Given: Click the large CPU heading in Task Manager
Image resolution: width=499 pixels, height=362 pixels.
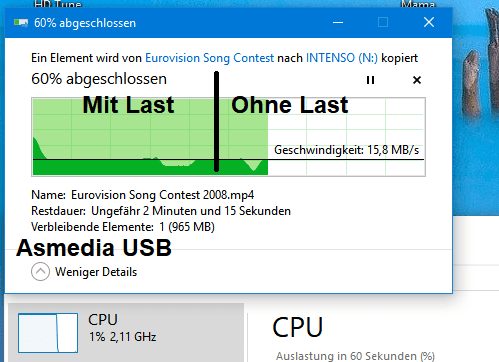Looking at the screenshot, I should 298,327.
